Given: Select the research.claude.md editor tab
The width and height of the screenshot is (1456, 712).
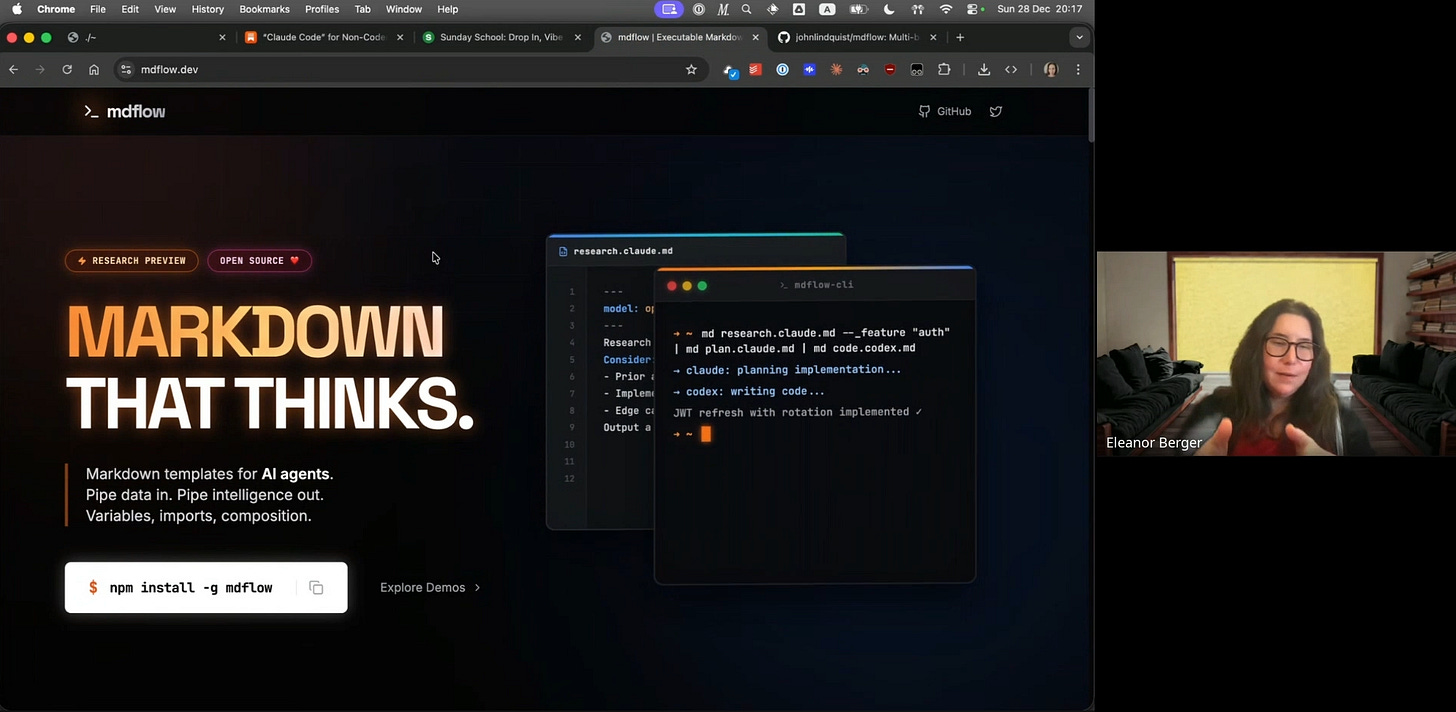Looking at the screenshot, I should (x=616, y=252).
